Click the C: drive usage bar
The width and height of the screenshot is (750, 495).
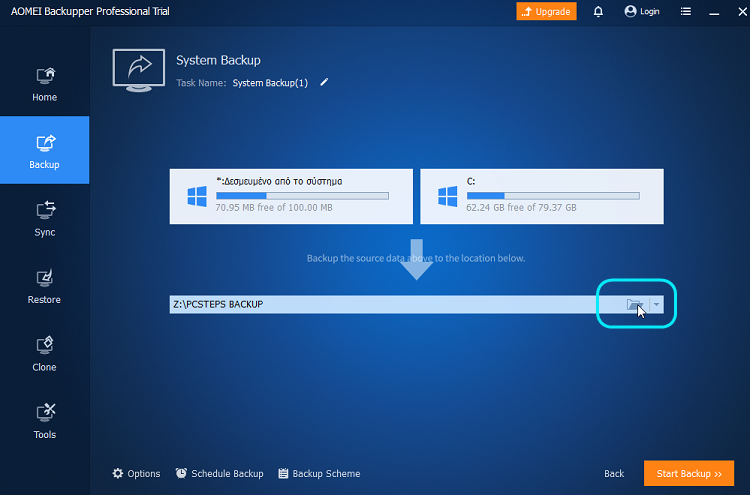click(553, 196)
